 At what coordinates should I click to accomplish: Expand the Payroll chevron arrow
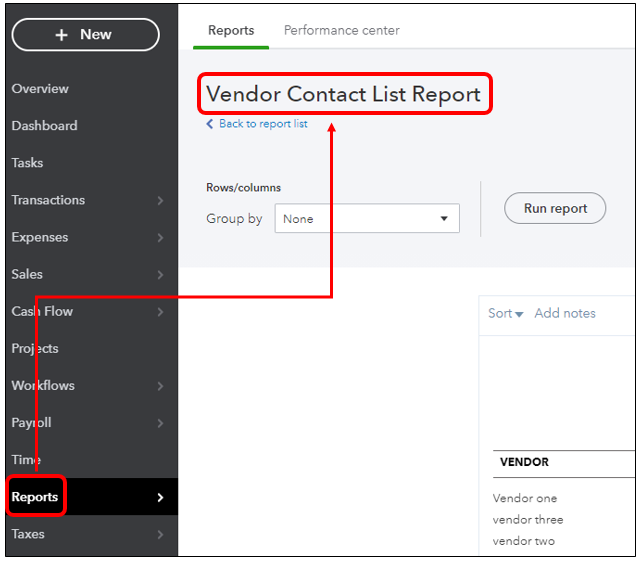pyautogui.click(x=160, y=423)
